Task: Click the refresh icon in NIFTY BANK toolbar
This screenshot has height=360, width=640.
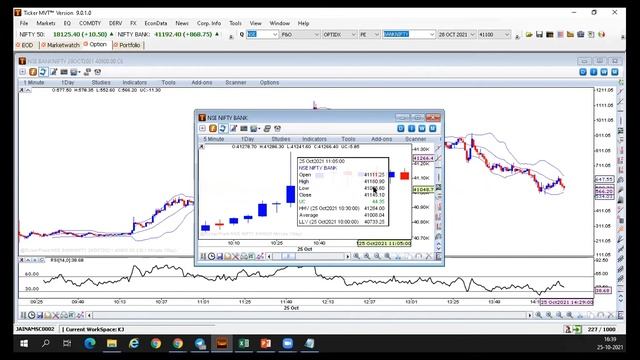Action: [223, 129]
